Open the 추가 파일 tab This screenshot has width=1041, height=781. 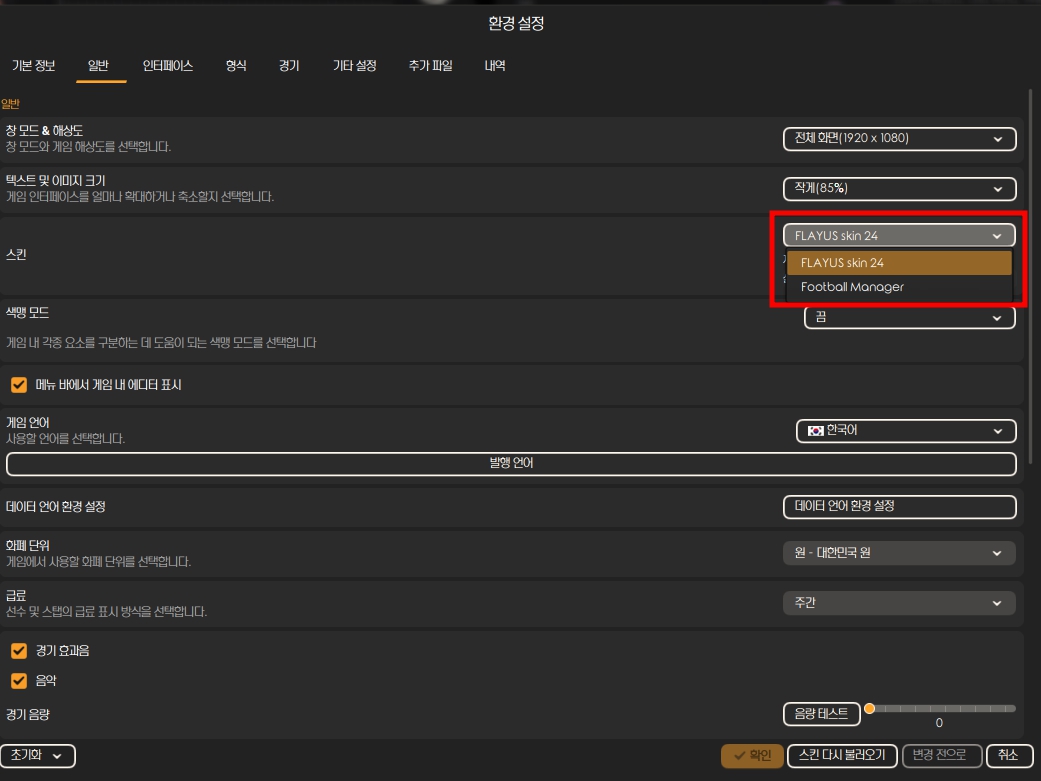click(430, 66)
